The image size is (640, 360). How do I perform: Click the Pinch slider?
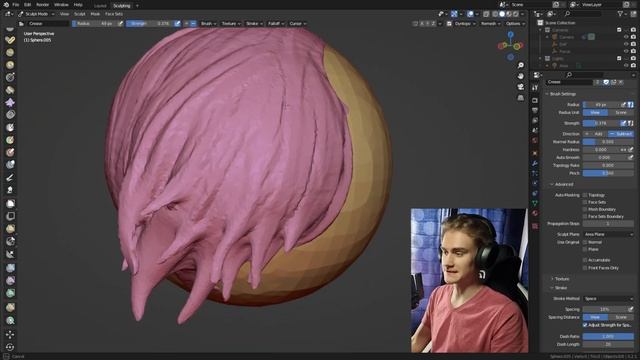(608, 173)
